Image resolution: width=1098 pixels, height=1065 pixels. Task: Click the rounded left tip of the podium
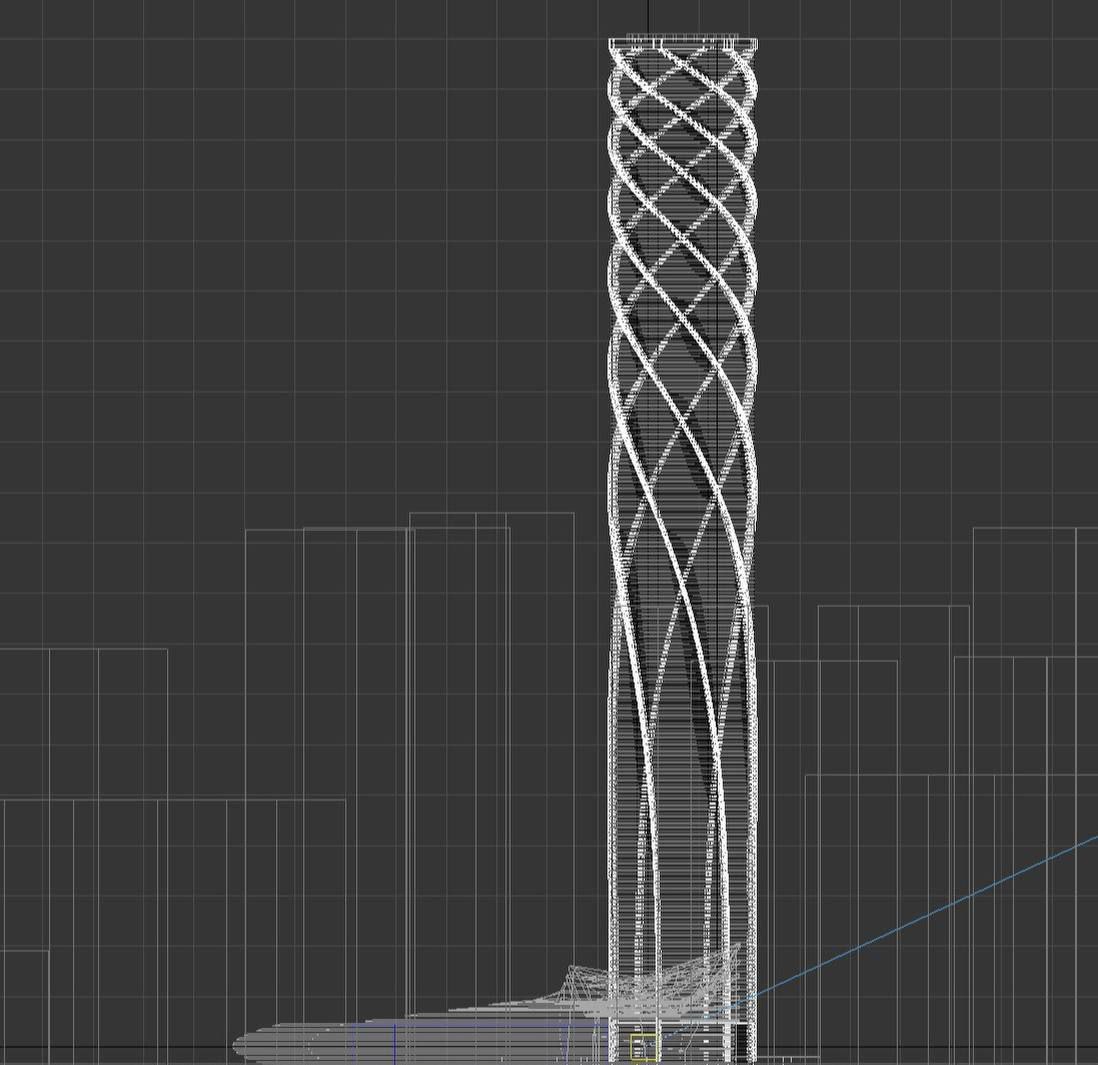(240, 1047)
